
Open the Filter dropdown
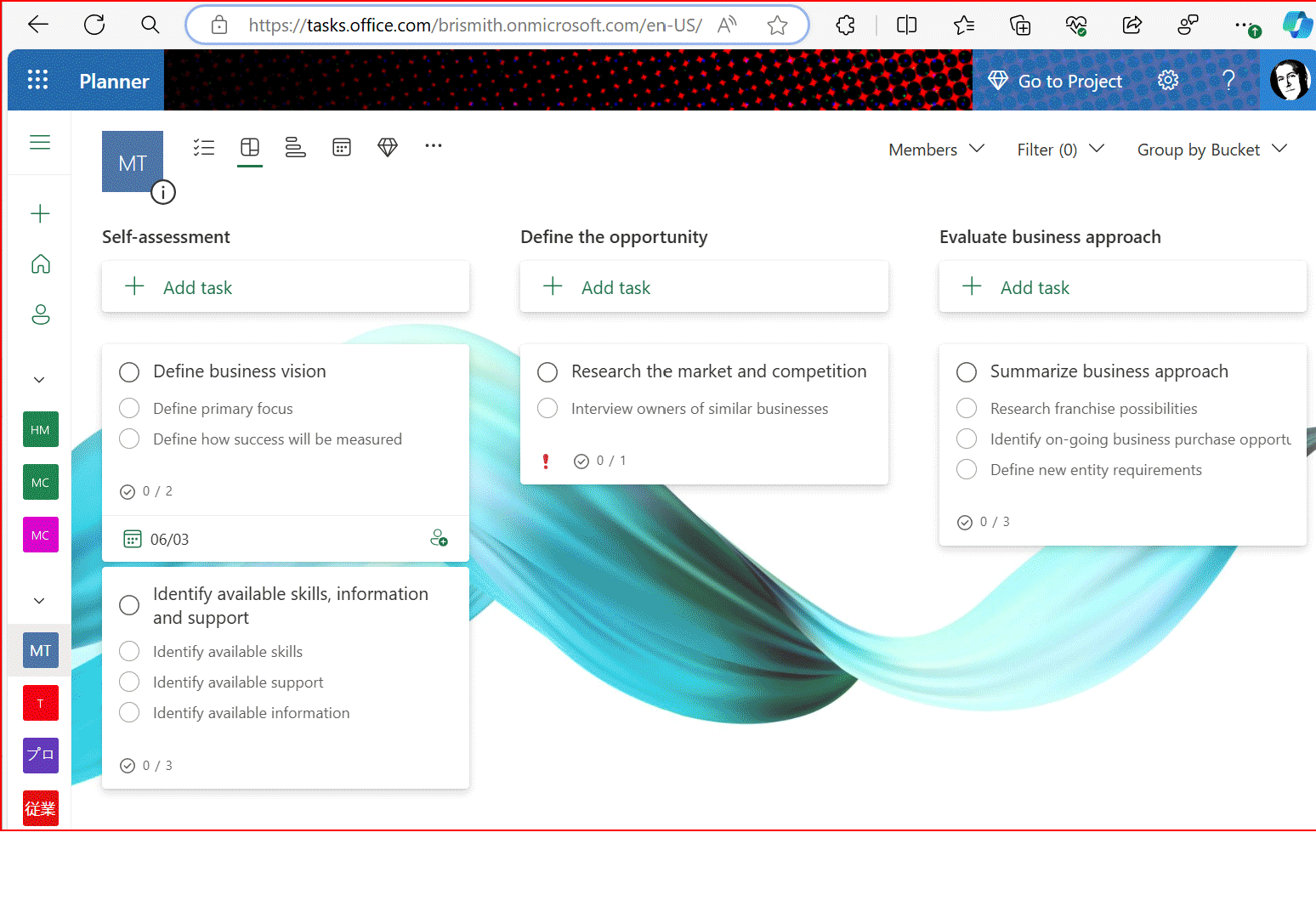1058,149
